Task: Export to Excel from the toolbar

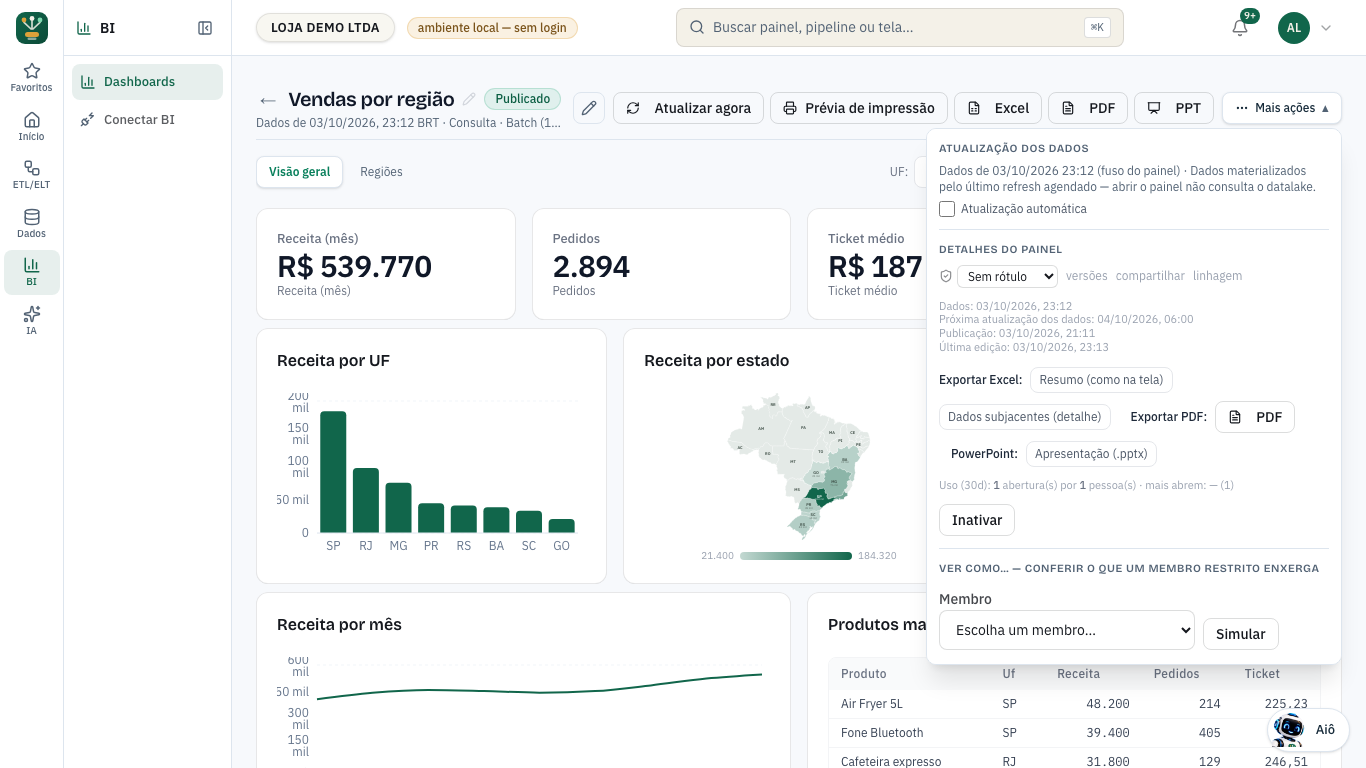Action: coord(998,108)
